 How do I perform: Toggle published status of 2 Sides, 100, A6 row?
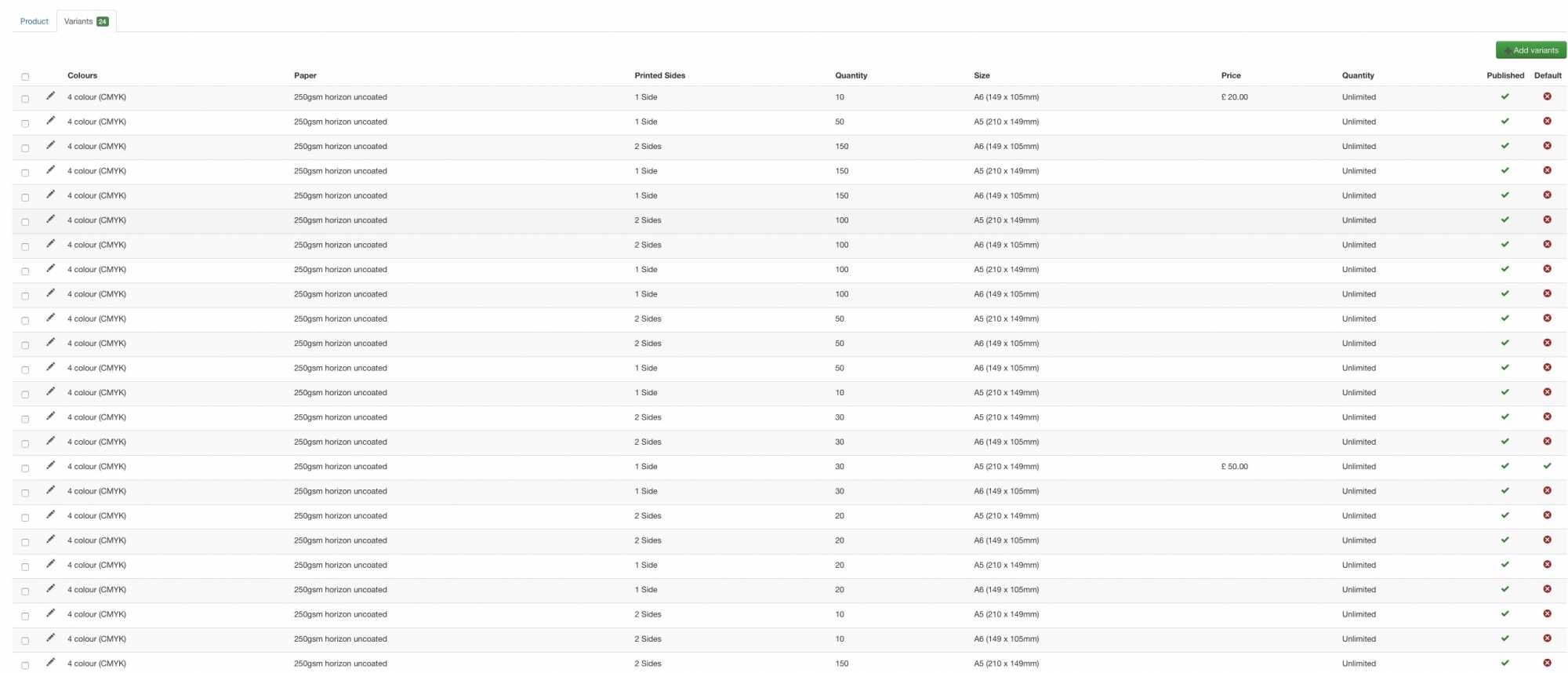[1504, 245]
